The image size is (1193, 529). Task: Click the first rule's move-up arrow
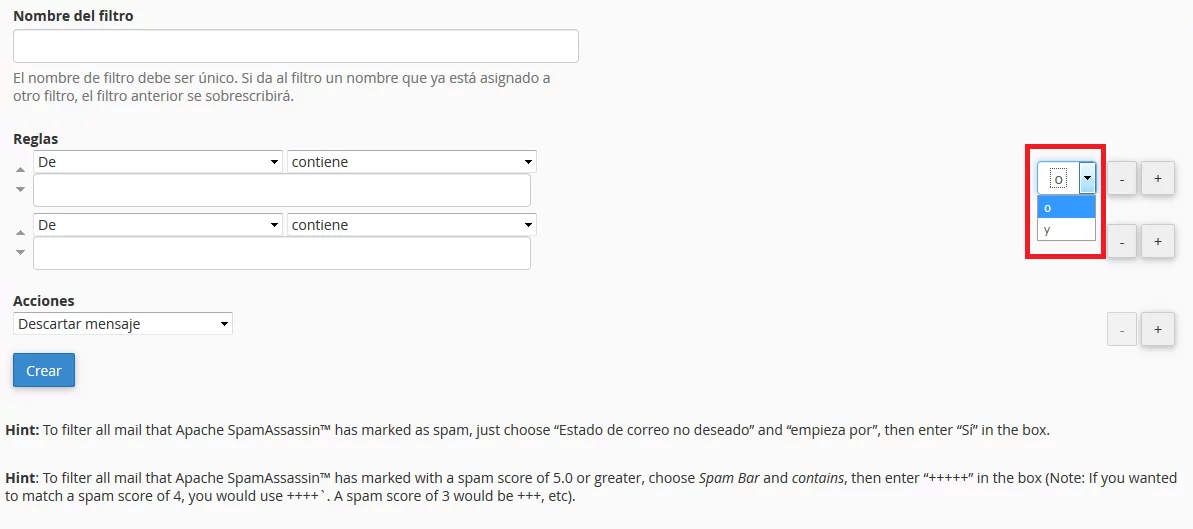20,170
